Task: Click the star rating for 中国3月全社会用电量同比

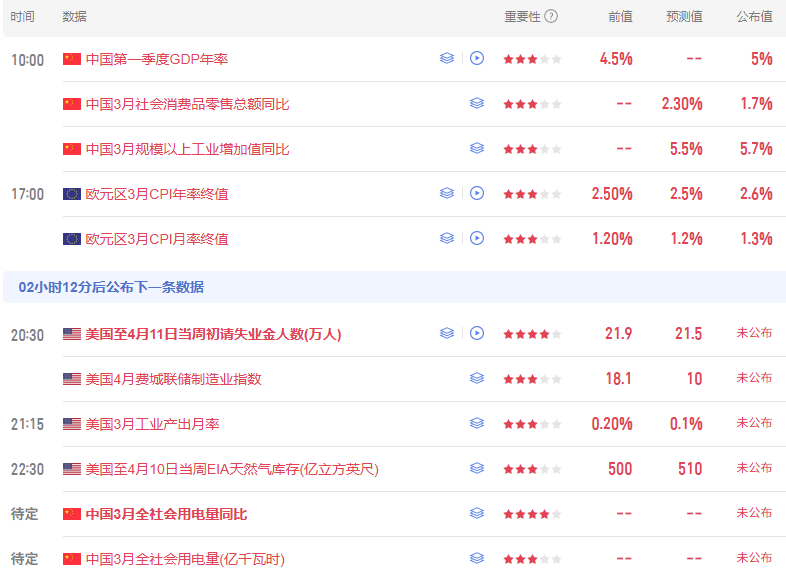Action: [532, 514]
